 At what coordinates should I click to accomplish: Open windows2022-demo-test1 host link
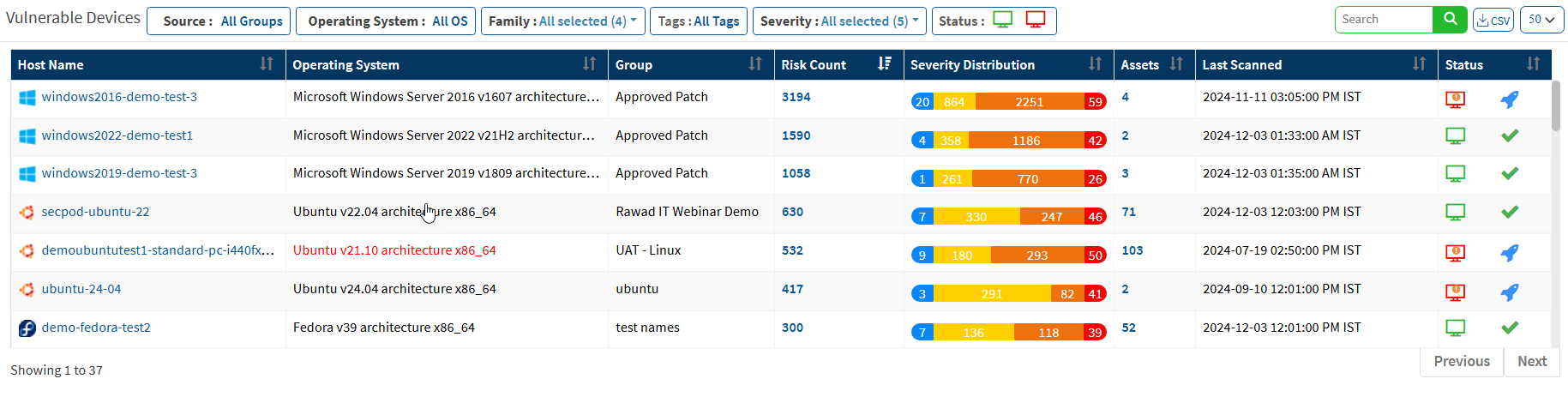tap(117, 135)
